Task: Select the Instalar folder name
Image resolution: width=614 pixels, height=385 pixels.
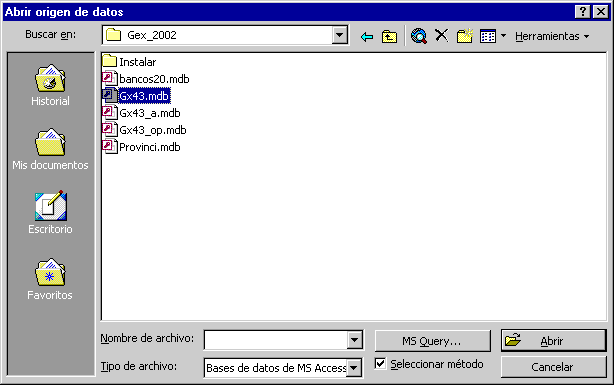Action: coord(137,62)
